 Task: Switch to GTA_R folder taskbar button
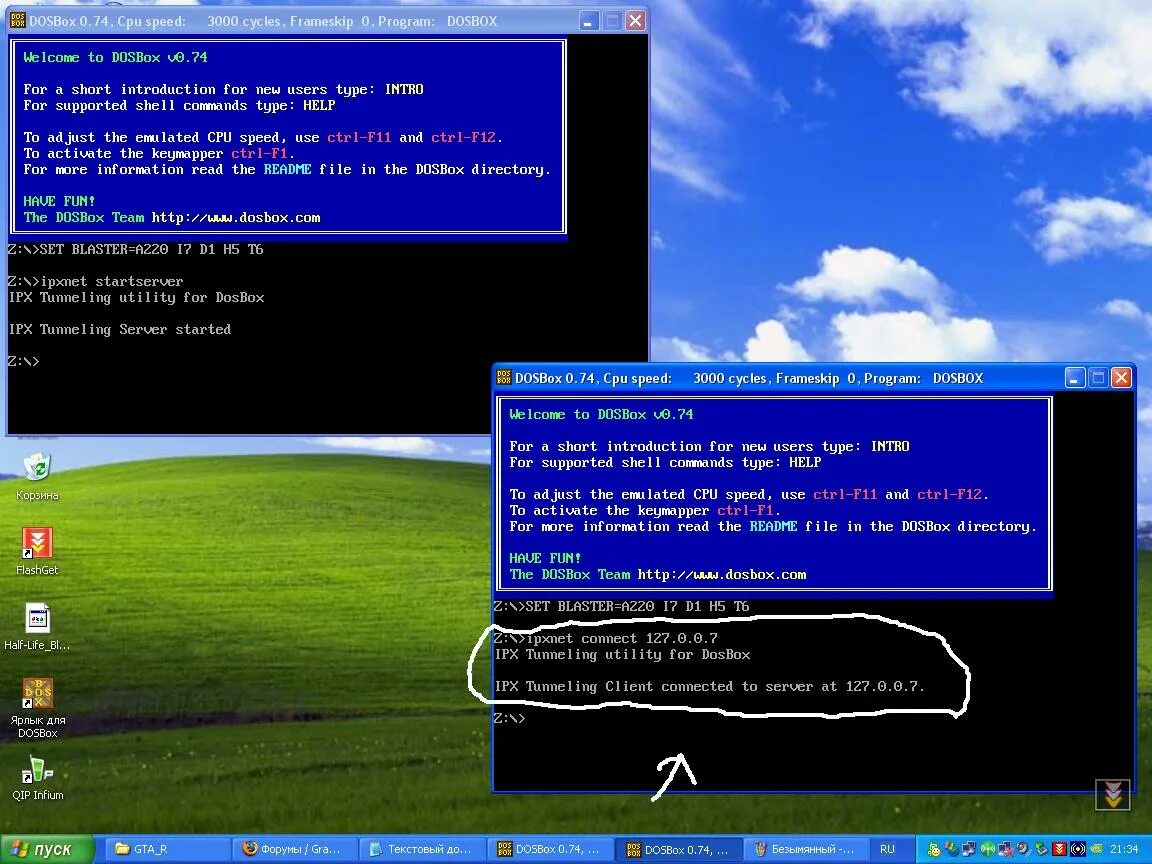[167, 849]
